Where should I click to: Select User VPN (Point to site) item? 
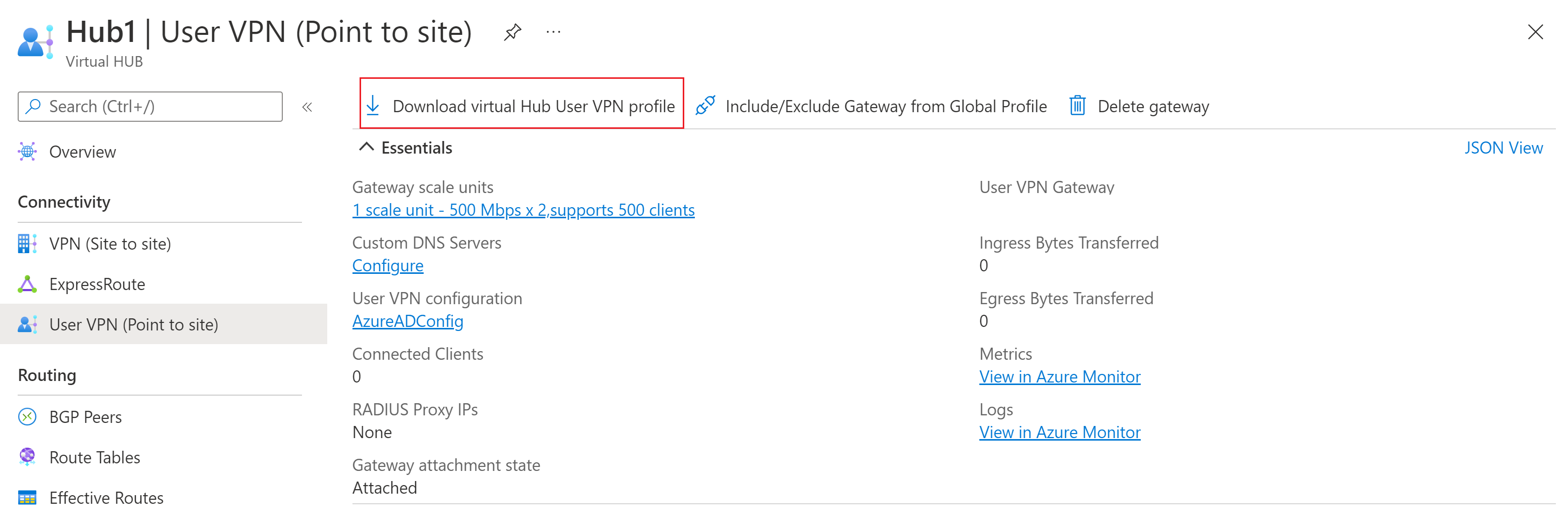tap(133, 324)
